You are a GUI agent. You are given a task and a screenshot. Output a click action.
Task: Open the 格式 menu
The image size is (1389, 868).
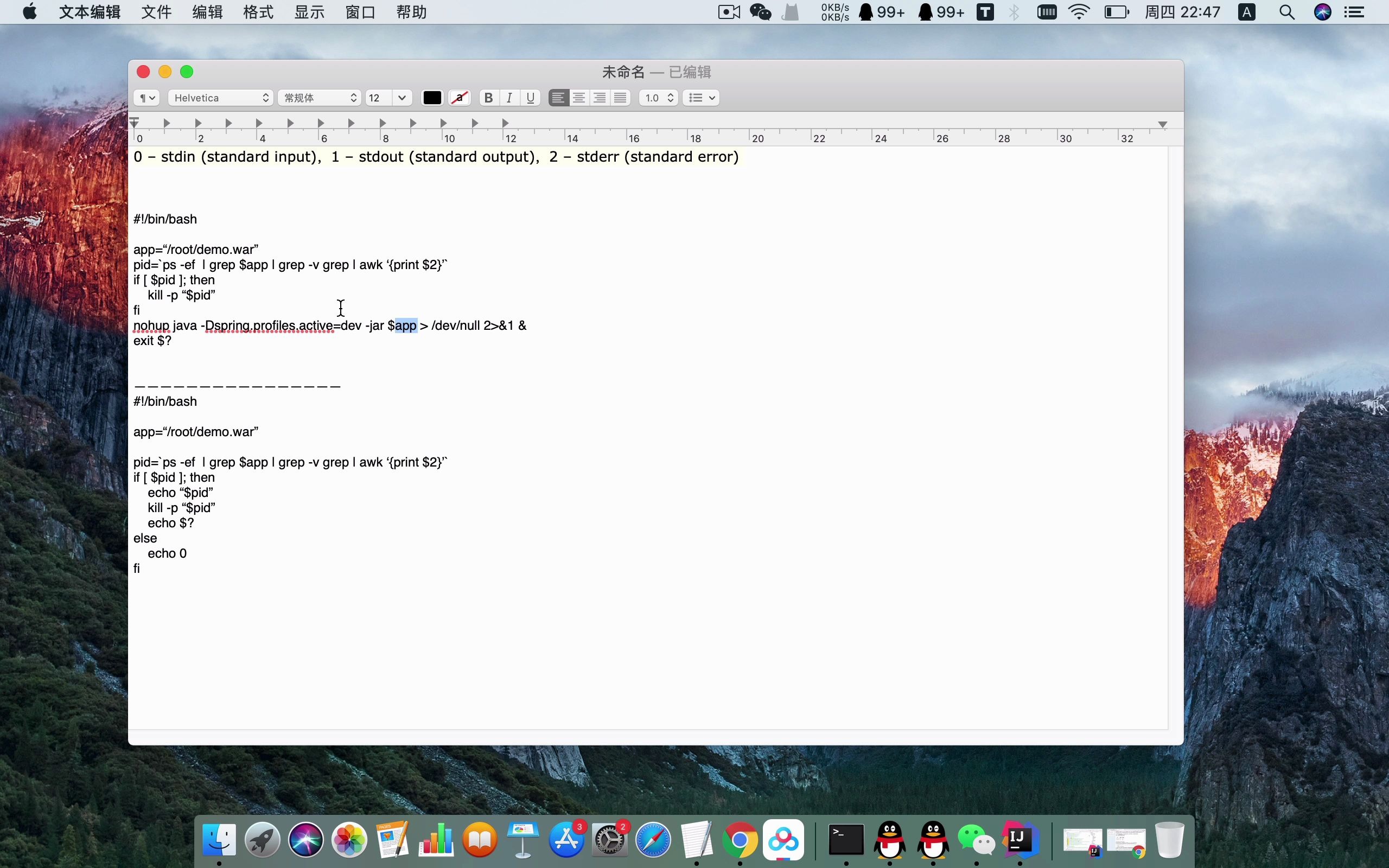pyautogui.click(x=258, y=12)
